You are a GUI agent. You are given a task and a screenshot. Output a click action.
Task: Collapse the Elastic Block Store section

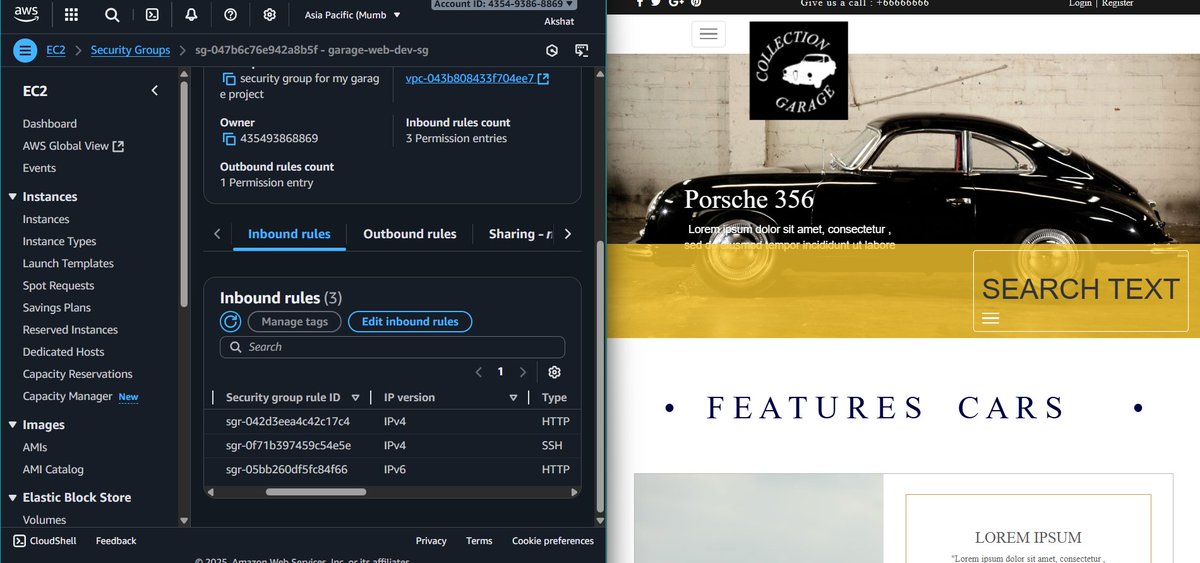point(13,497)
